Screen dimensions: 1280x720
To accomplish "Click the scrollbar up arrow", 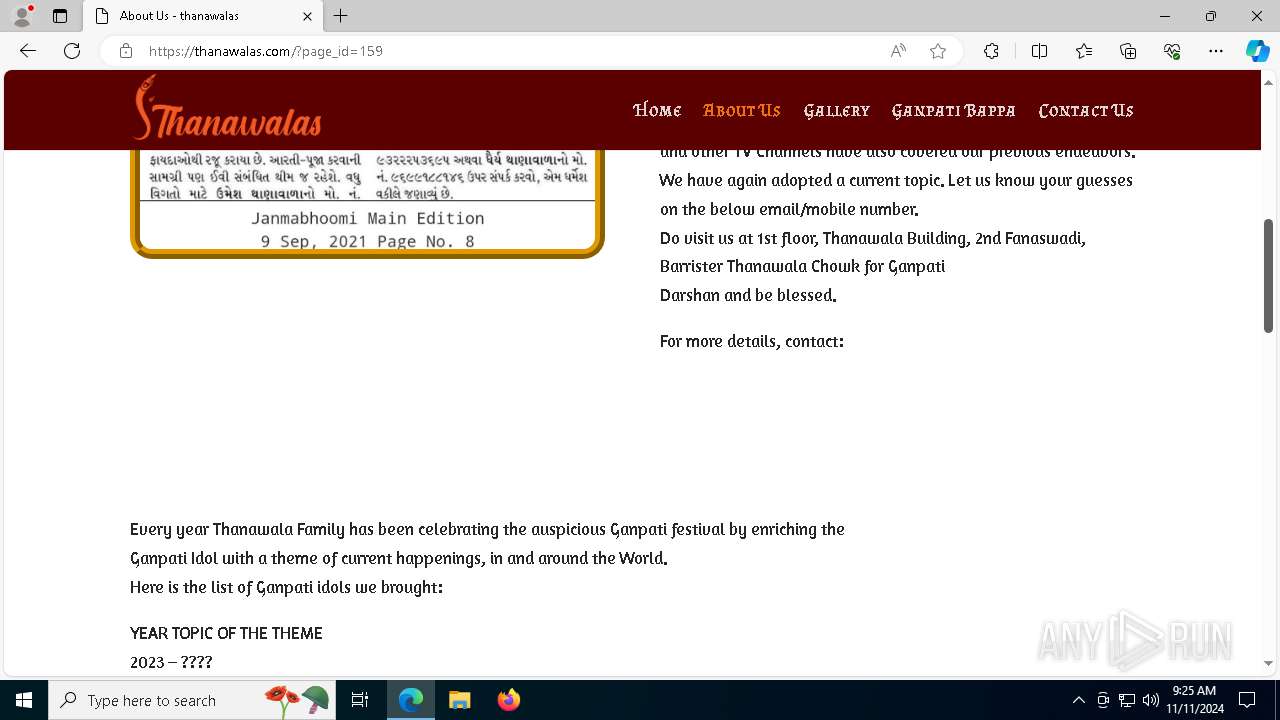I will click(1268, 81).
